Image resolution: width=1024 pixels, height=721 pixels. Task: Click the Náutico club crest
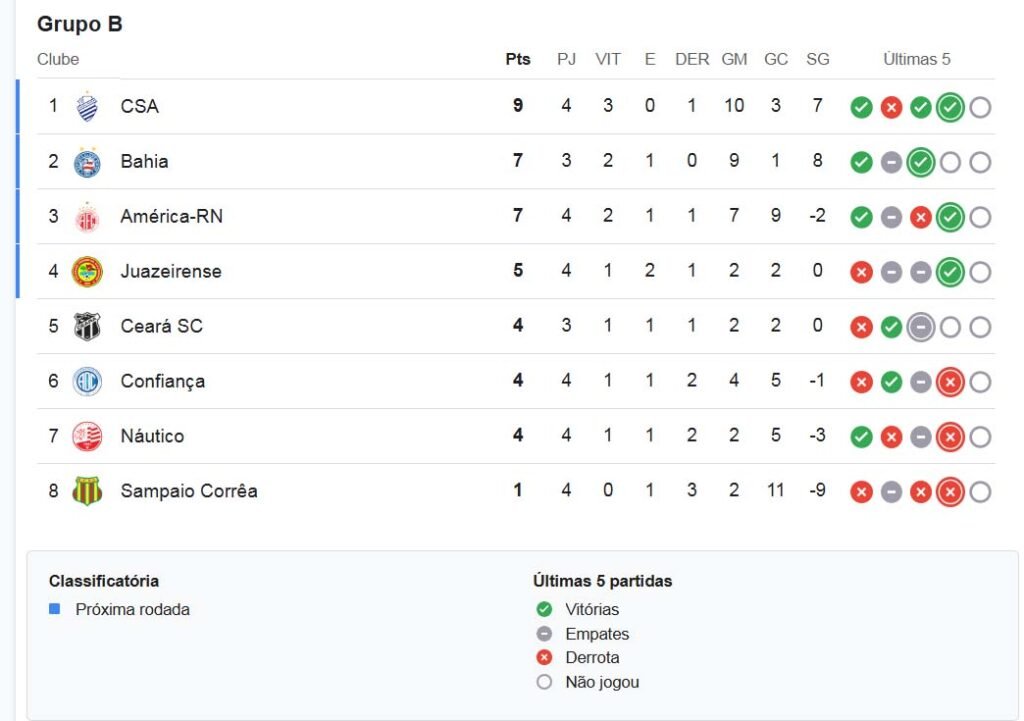(x=87, y=436)
